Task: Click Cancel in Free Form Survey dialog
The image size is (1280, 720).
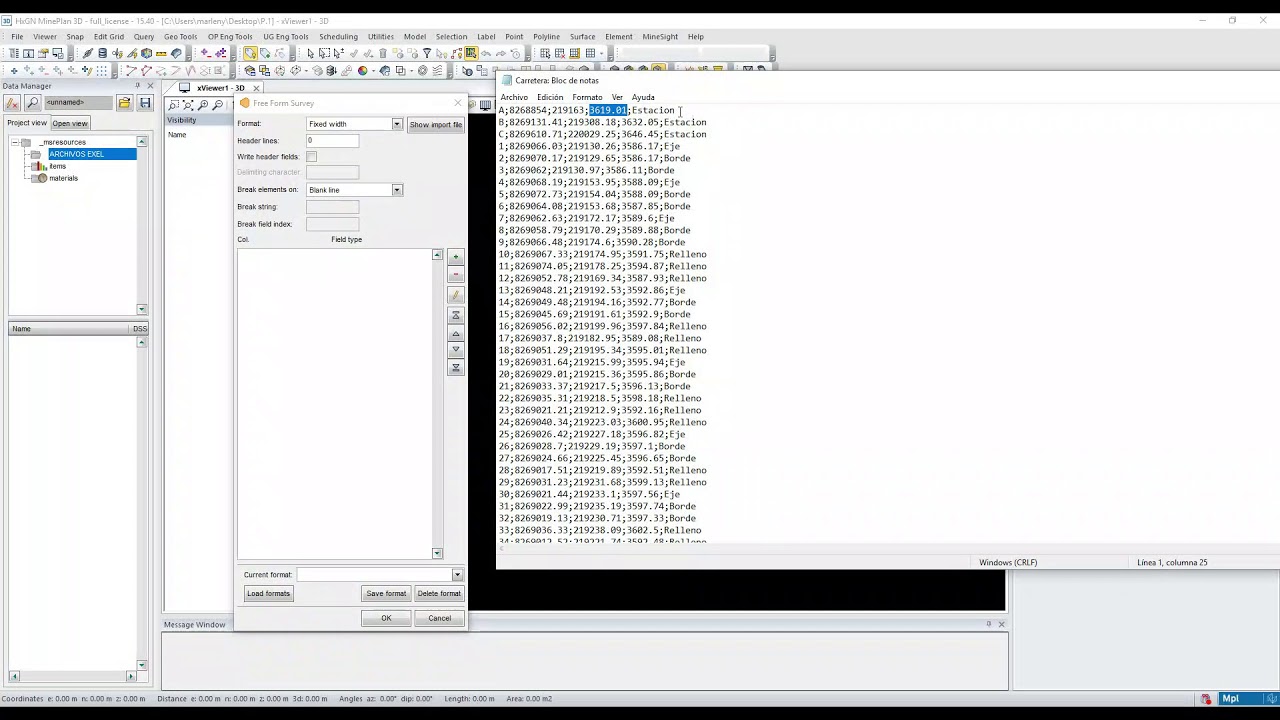Action: tap(439, 618)
